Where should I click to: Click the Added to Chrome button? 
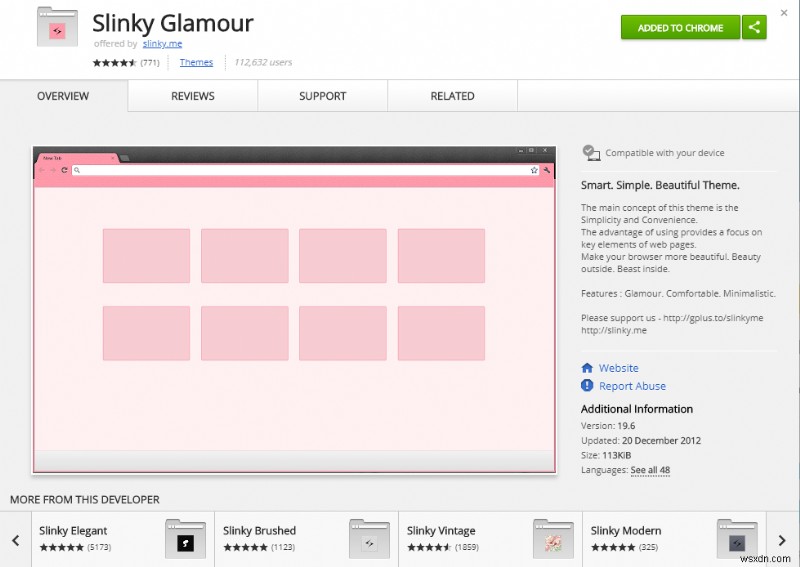point(680,27)
